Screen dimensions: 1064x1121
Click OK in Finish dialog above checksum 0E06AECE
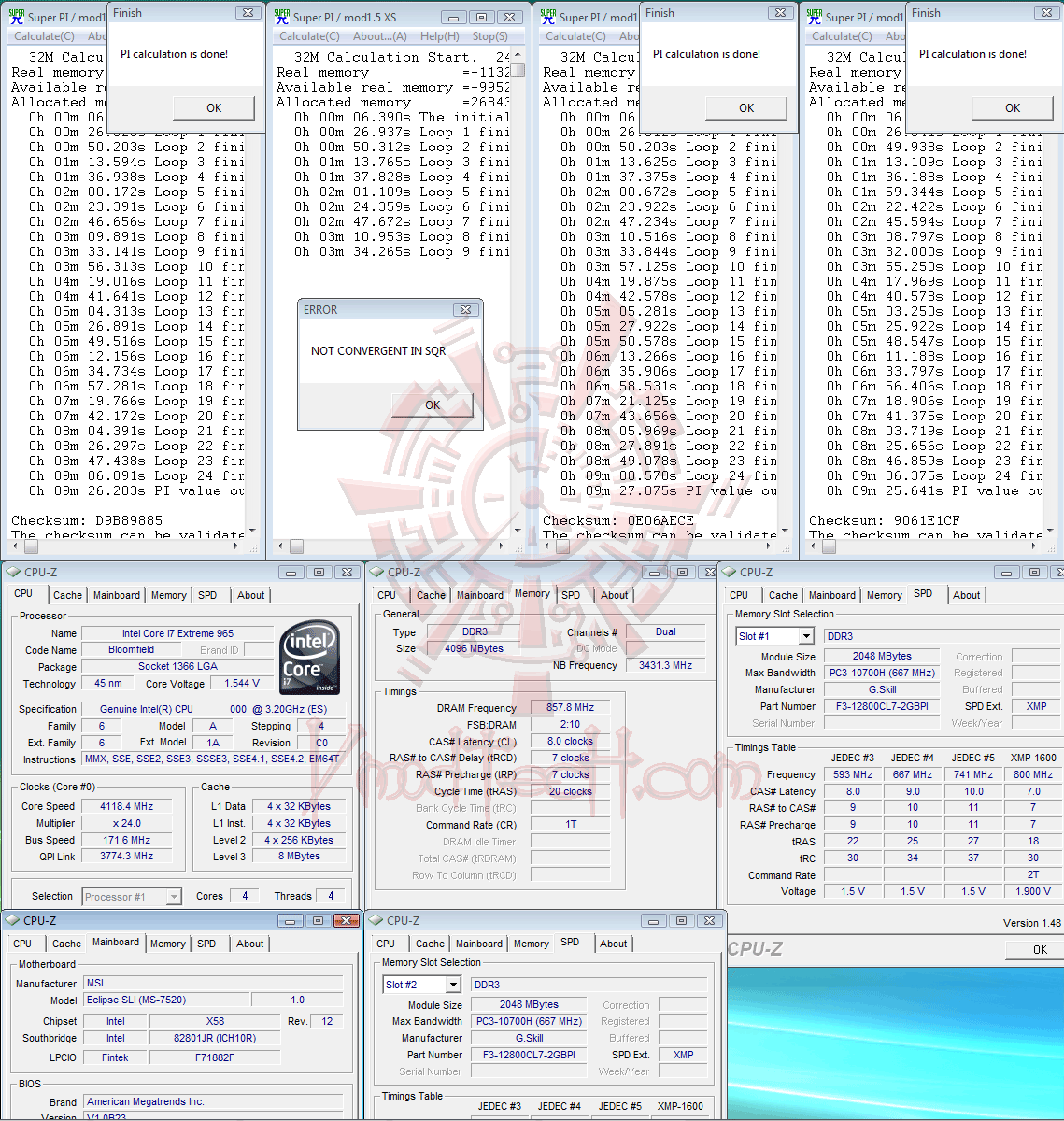pyautogui.click(x=746, y=107)
